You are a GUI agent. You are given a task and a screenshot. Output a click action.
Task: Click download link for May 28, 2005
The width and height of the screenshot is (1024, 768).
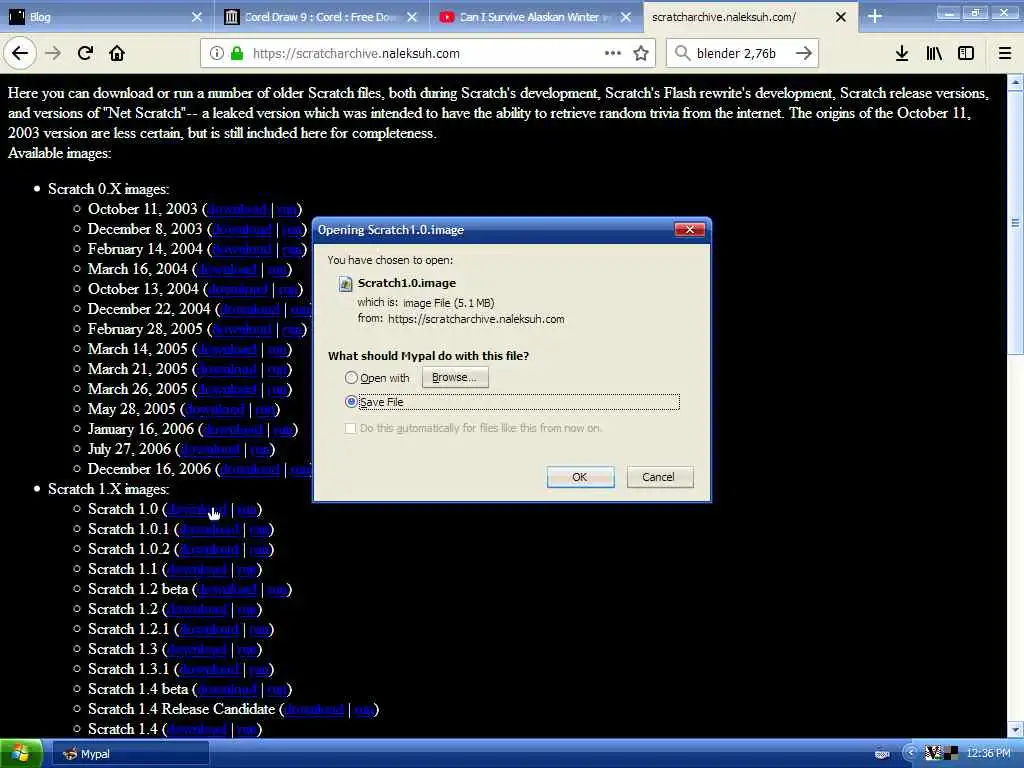pos(215,409)
